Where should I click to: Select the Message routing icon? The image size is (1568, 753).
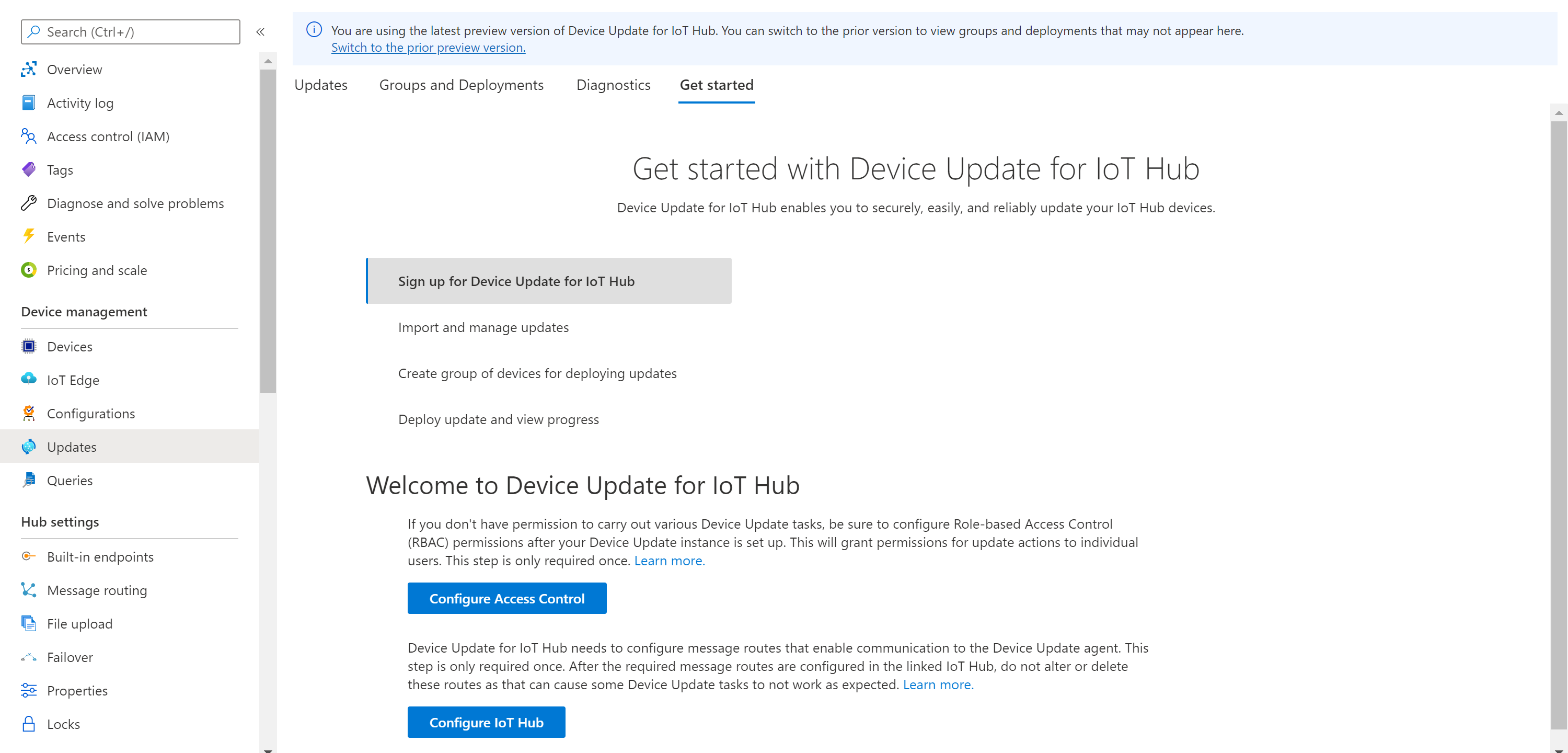(x=28, y=590)
